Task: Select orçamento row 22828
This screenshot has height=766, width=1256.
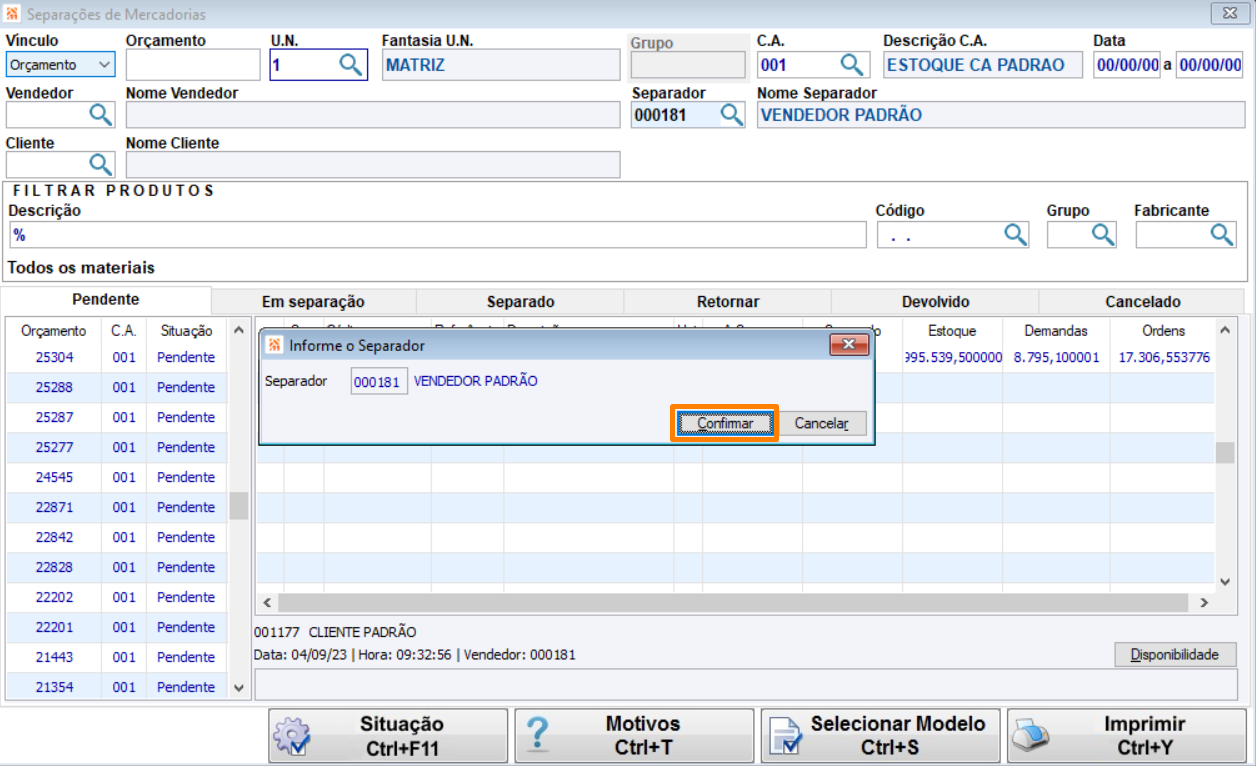Action: [x=117, y=567]
